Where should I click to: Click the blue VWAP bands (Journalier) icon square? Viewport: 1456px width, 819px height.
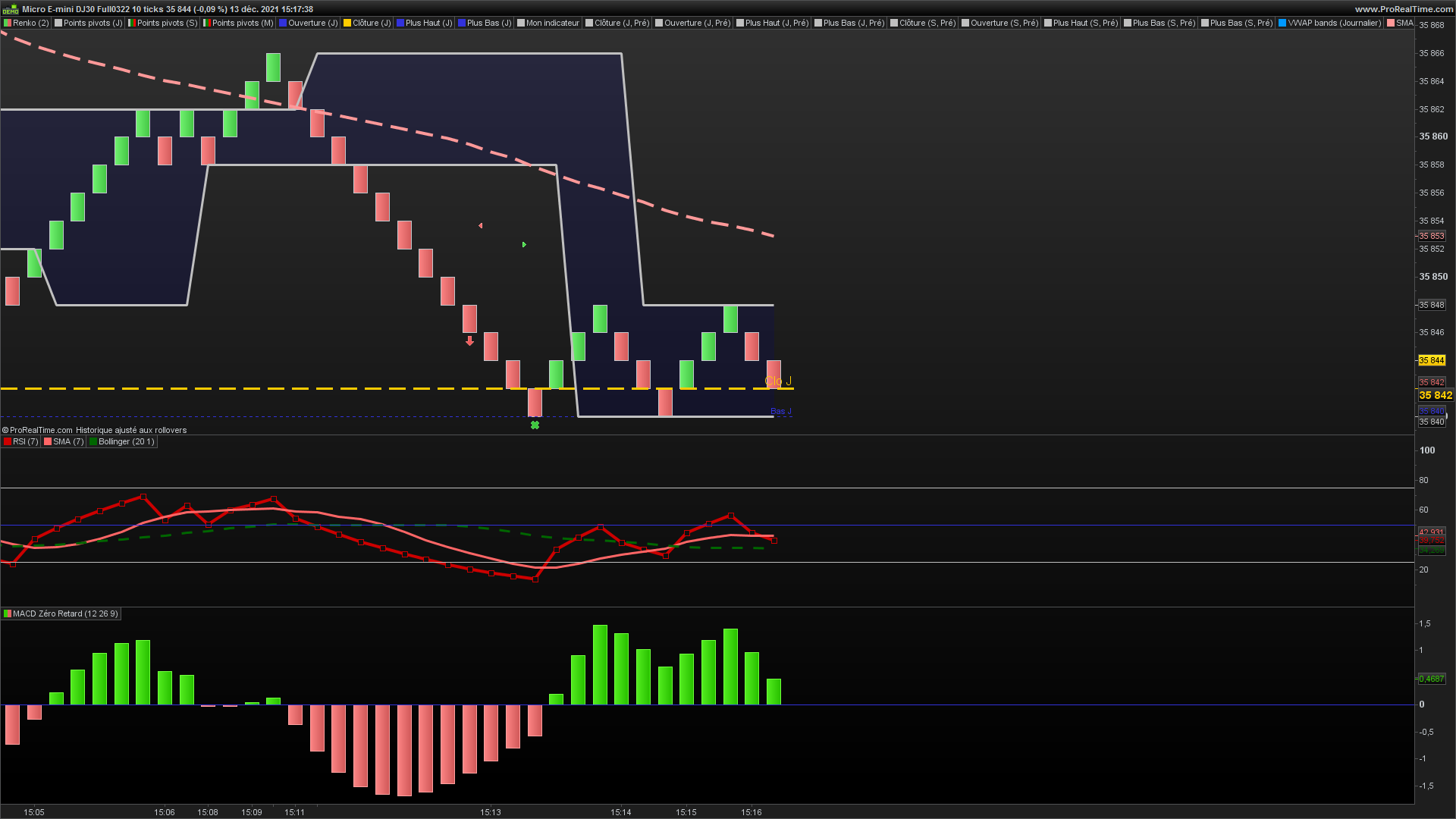[x=1282, y=23]
